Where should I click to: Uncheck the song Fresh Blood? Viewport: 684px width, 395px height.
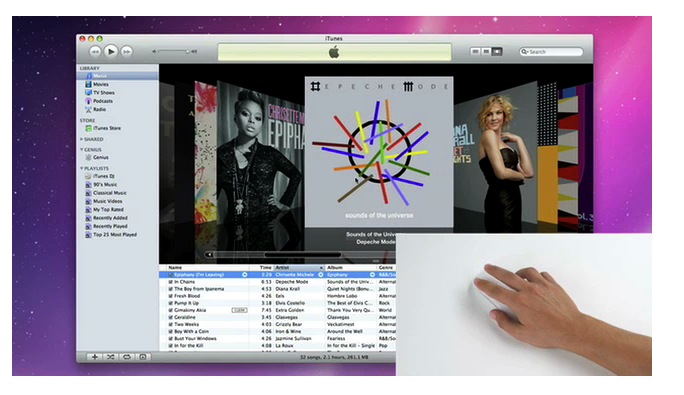click(x=171, y=296)
